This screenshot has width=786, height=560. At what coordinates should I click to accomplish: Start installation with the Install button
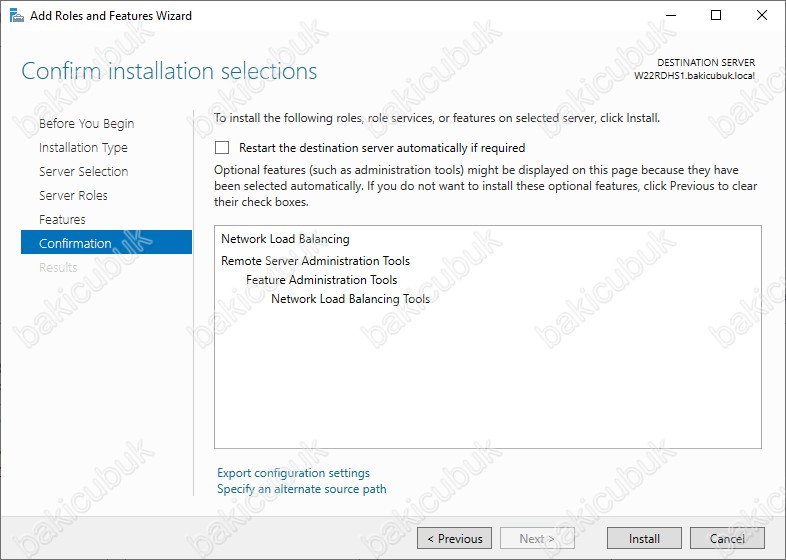(644, 539)
